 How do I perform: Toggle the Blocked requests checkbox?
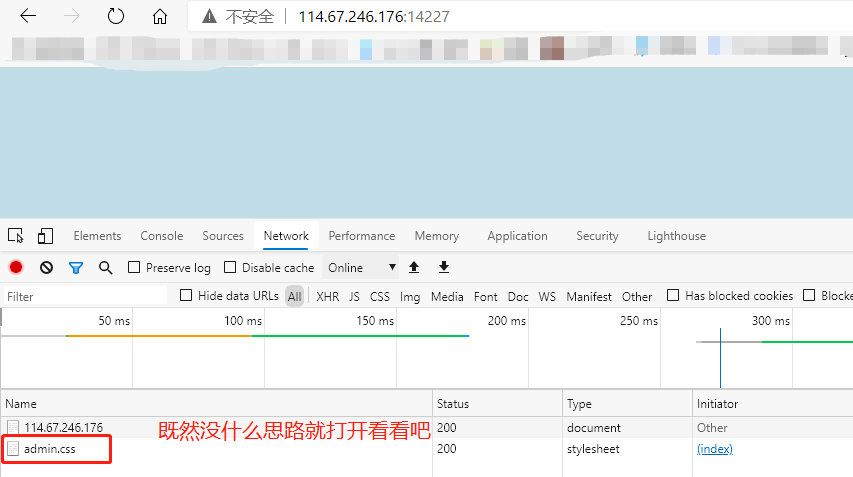(809, 295)
